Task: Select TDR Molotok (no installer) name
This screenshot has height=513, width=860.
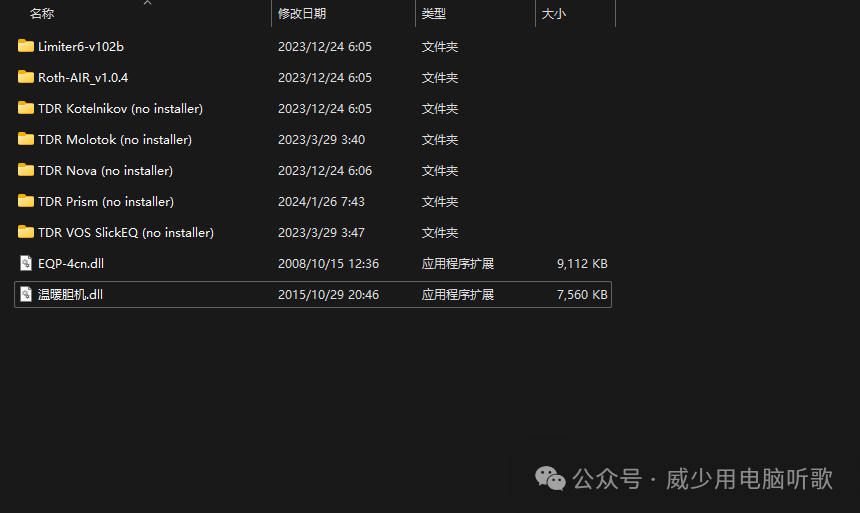Action: (x=115, y=140)
